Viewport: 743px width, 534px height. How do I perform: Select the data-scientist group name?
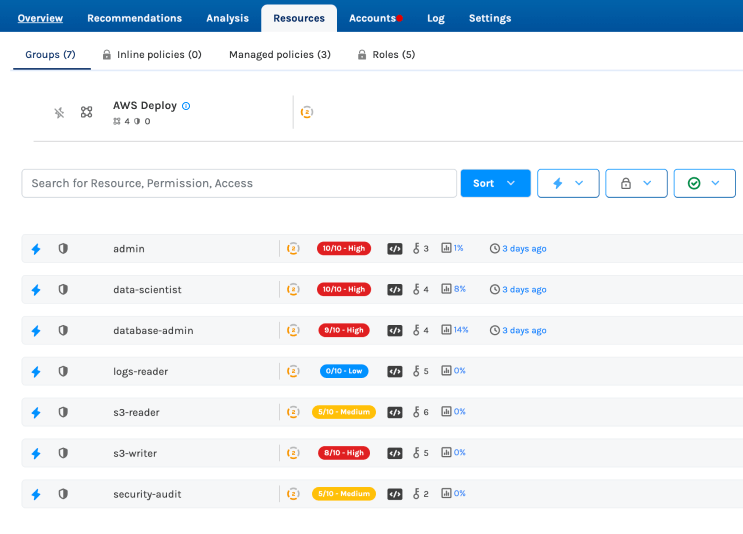click(147, 290)
